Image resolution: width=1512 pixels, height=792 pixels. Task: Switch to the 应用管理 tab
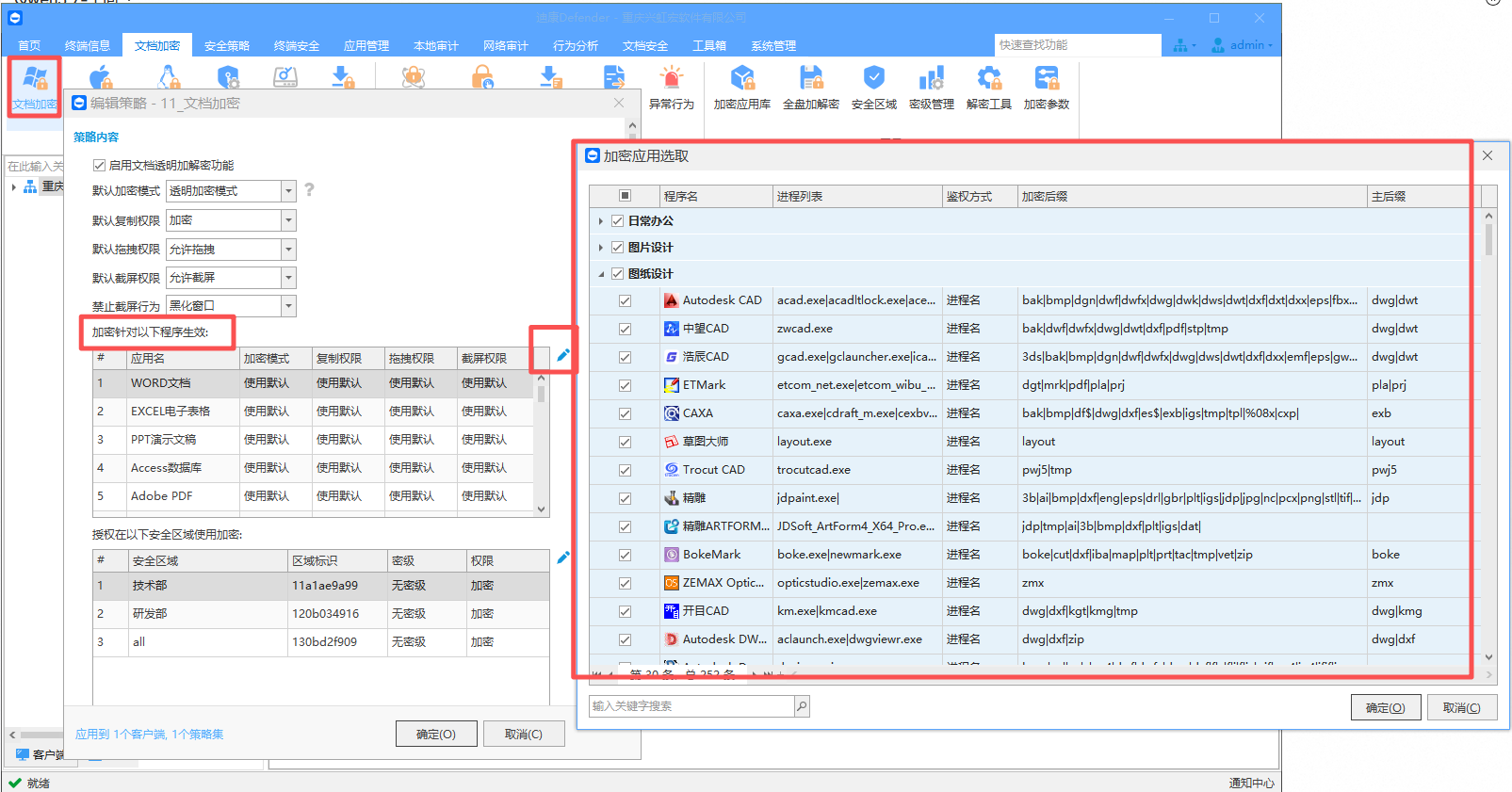tap(366, 45)
